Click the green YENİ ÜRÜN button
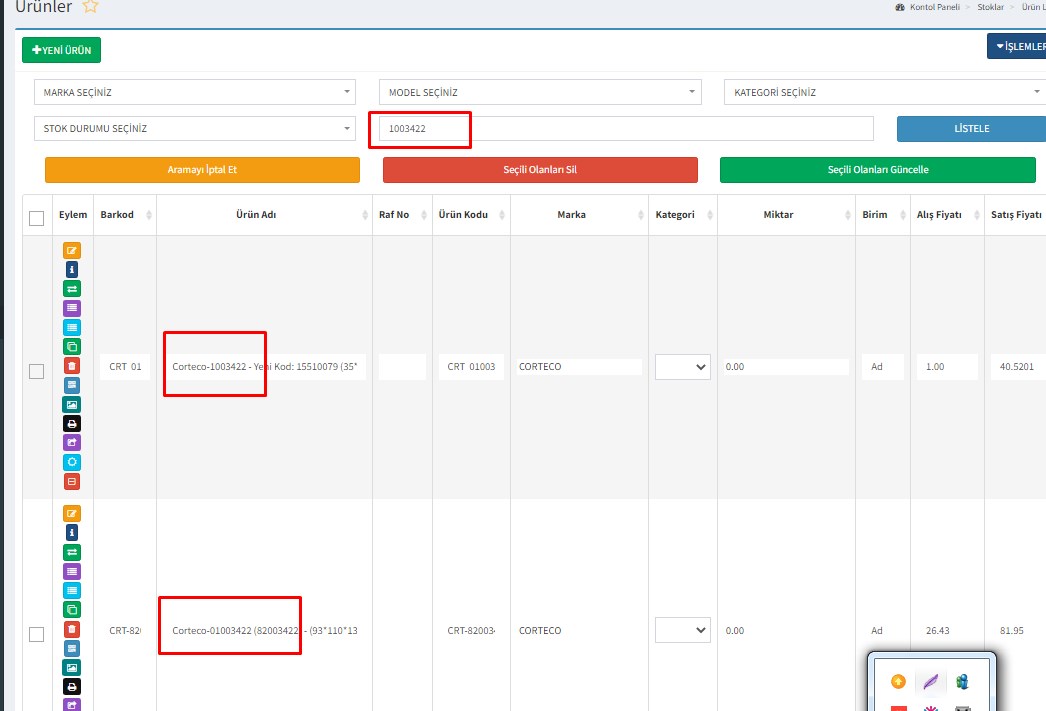This screenshot has height=711, width=1046. tap(61, 49)
